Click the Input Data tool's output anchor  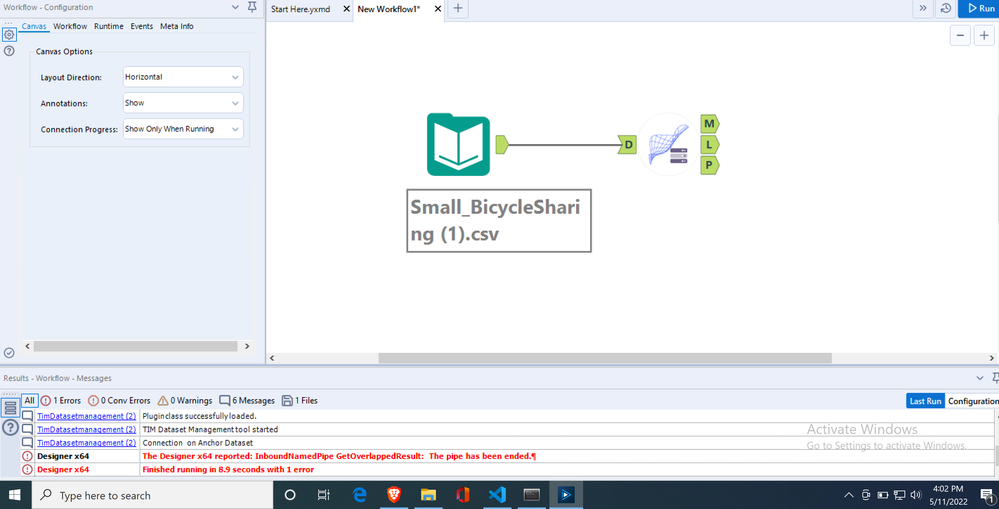pos(501,145)
